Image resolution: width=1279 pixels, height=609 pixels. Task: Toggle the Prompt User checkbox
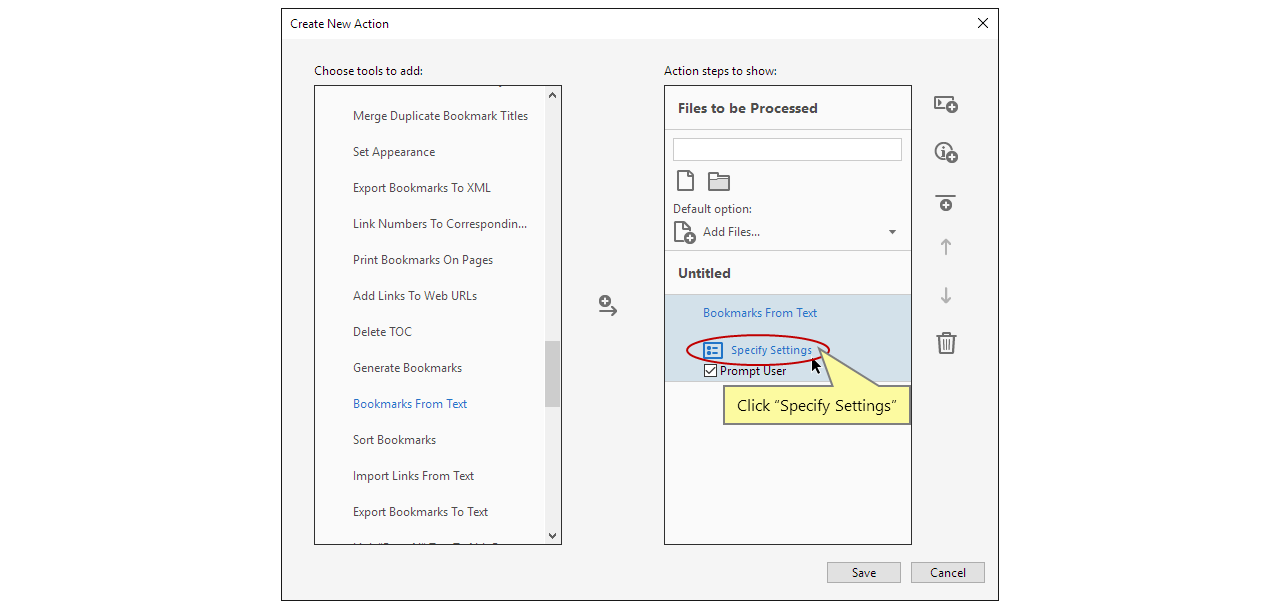click(x=711, y=371)
